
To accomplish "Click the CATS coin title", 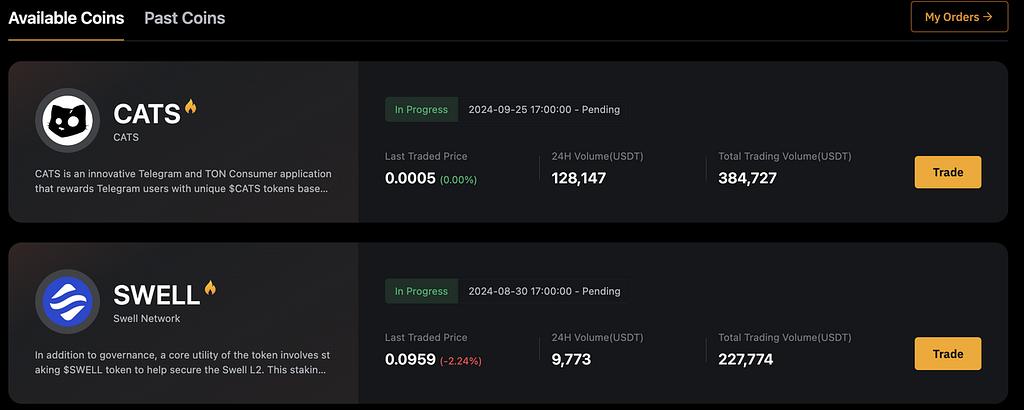I will point(146,115).
